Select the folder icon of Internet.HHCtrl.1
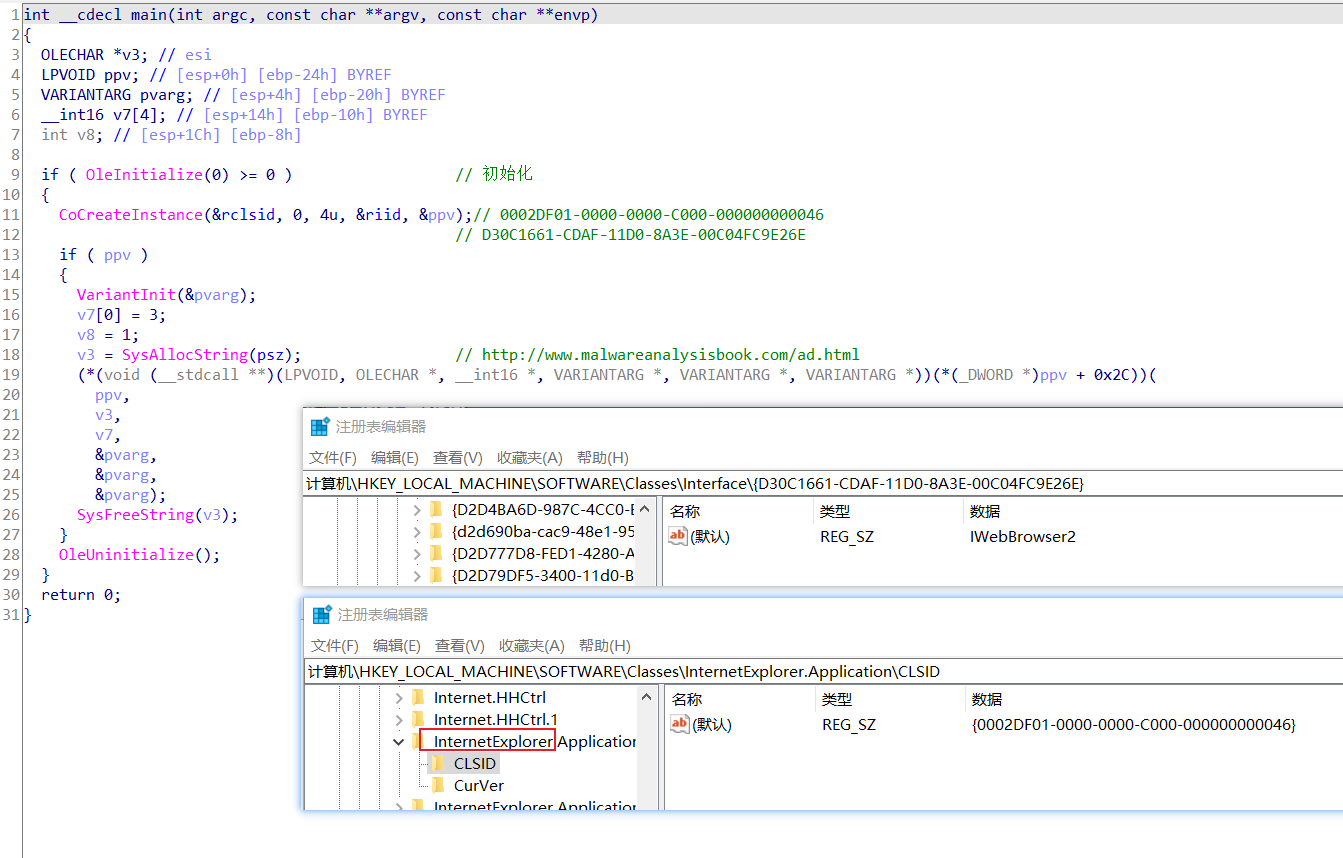Viewport: 1343px width, 858px height. click(418, 719)
